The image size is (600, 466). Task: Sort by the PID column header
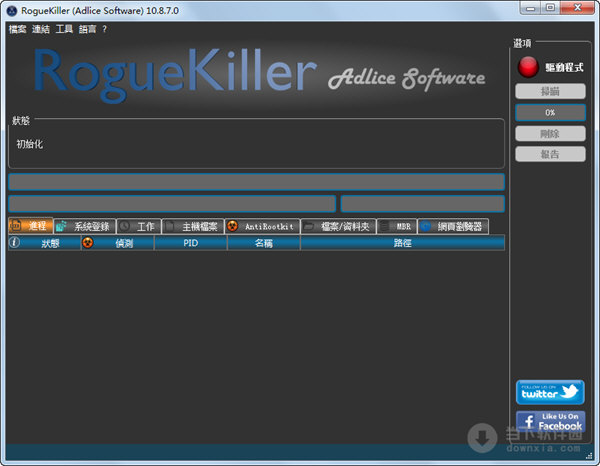191,243
